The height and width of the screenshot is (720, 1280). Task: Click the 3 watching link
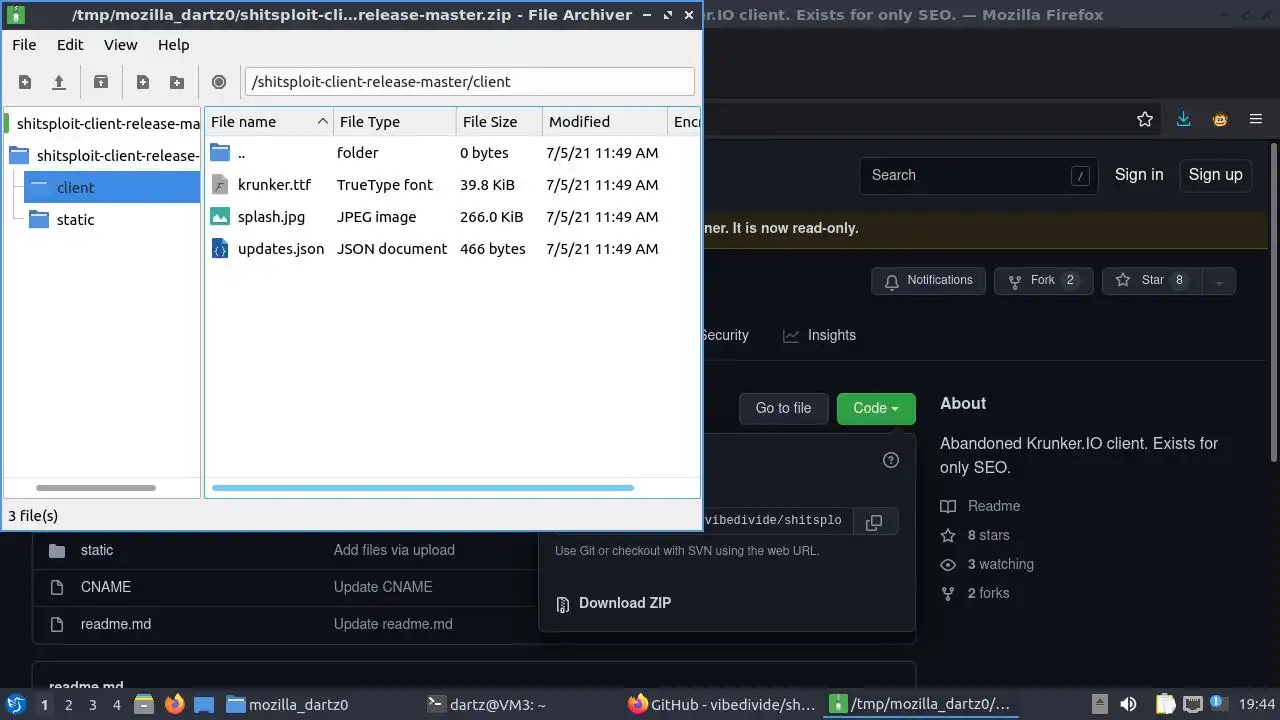pos(1000,564)
